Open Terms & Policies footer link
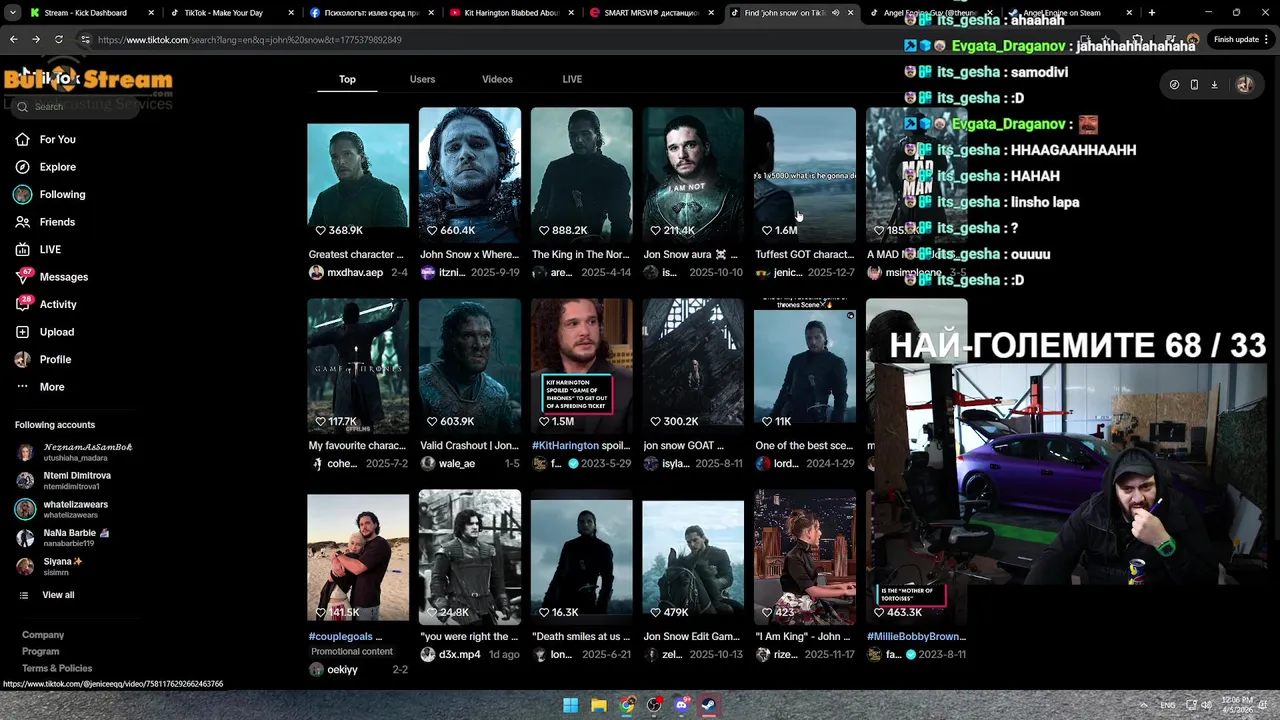Screen dimensions: 1280x720 [x=57, y=669]
